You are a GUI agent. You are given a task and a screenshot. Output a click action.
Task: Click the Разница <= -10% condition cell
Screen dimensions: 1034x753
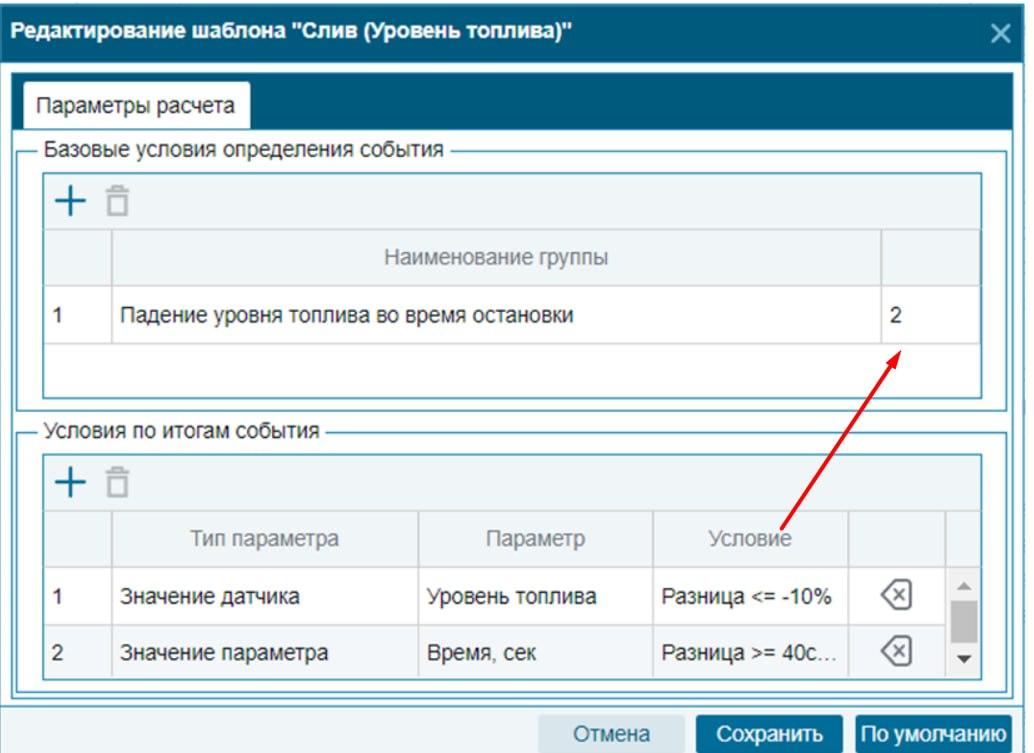point(750,596)
